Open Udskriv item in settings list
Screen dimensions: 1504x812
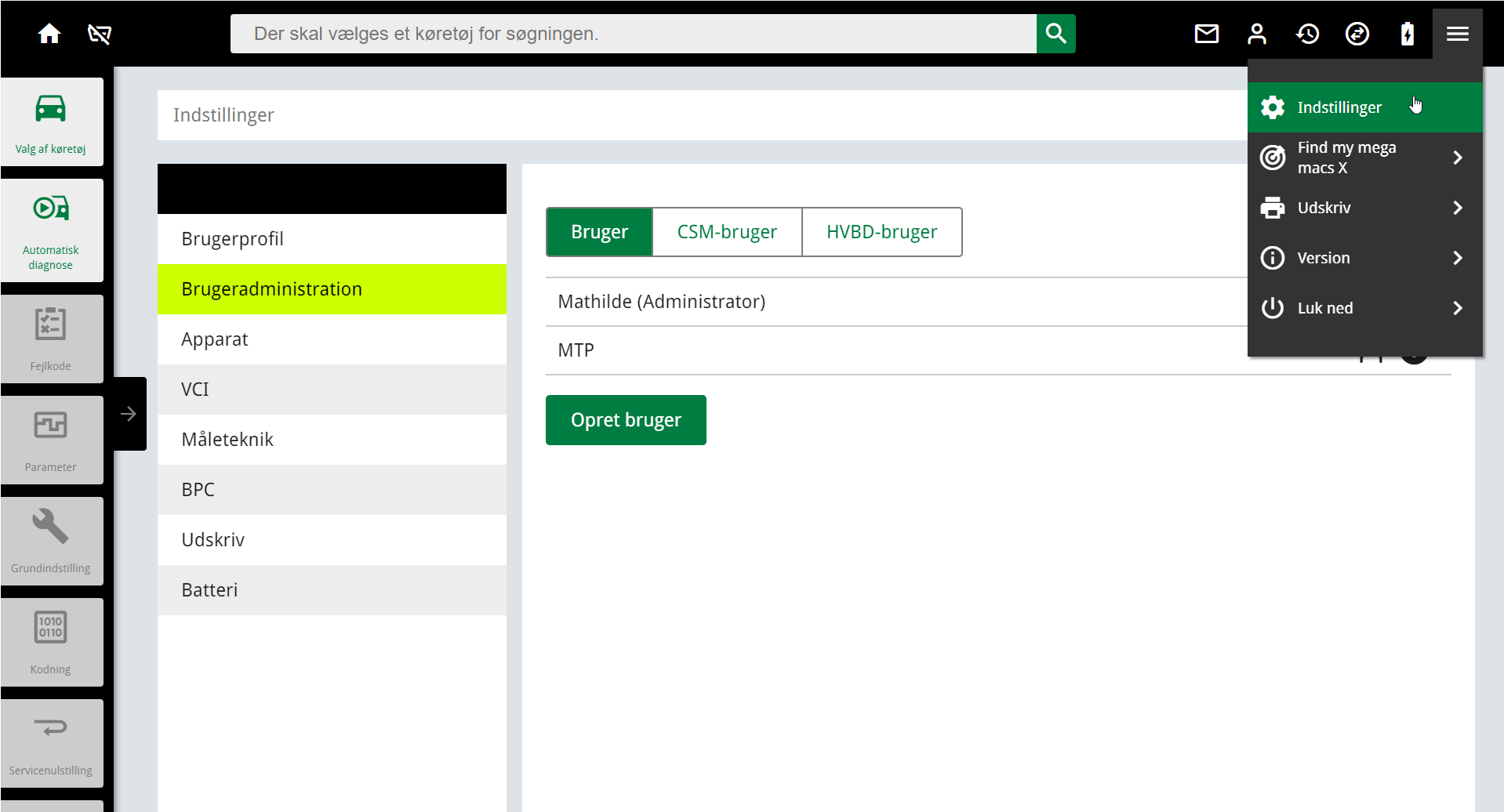tap(332, 540)
